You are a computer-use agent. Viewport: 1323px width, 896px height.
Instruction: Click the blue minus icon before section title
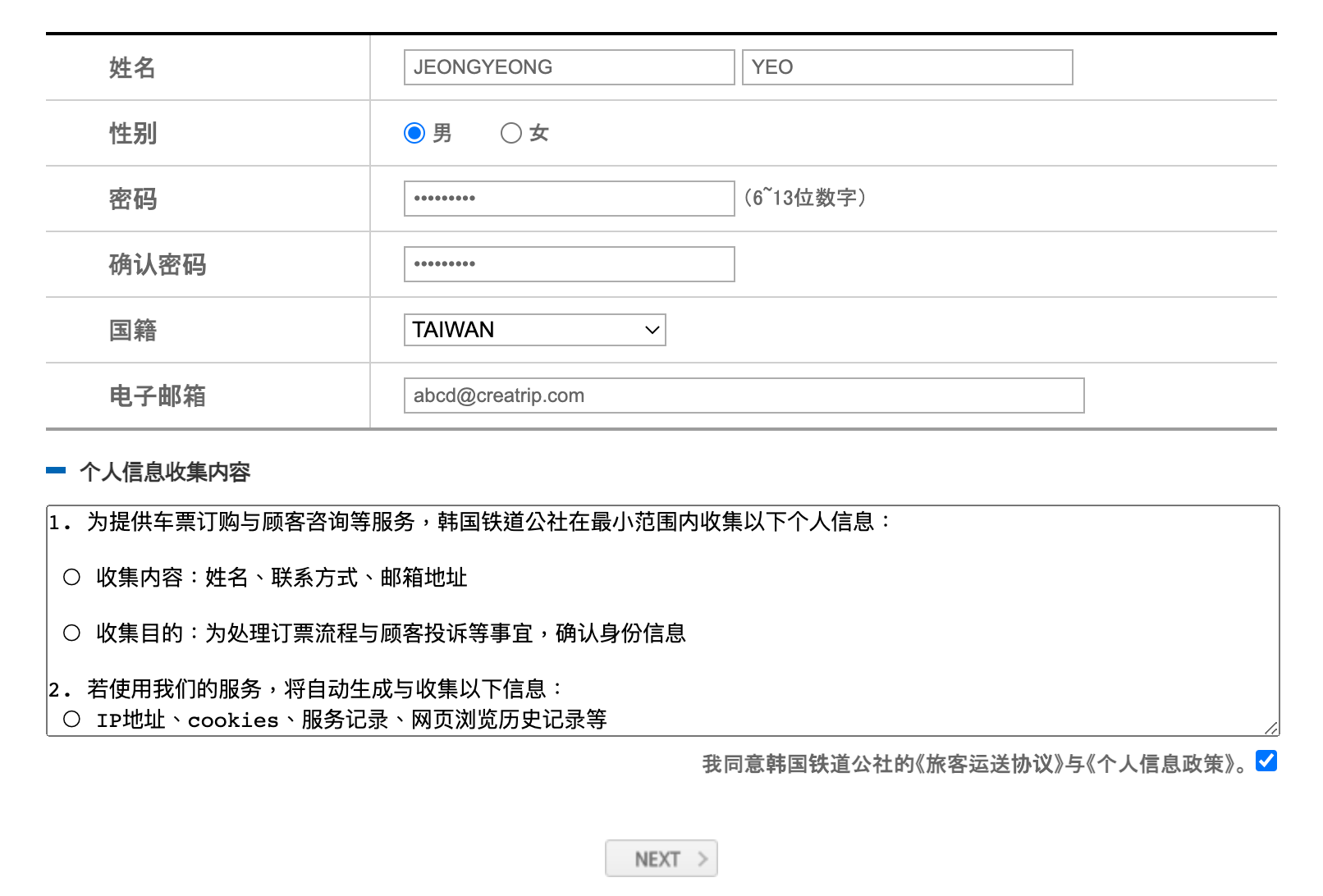tap(56, 470)
